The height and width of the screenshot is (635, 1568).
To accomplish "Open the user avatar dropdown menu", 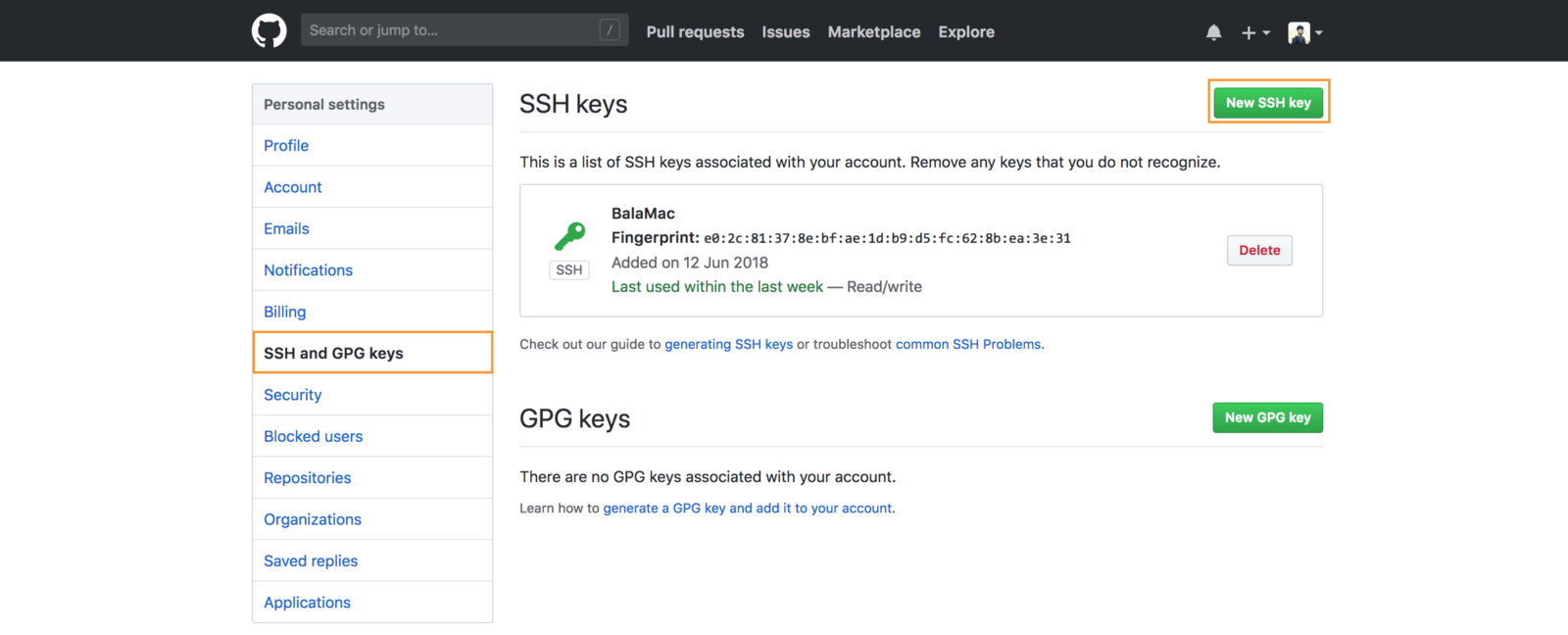I will tap(1304, 32).
